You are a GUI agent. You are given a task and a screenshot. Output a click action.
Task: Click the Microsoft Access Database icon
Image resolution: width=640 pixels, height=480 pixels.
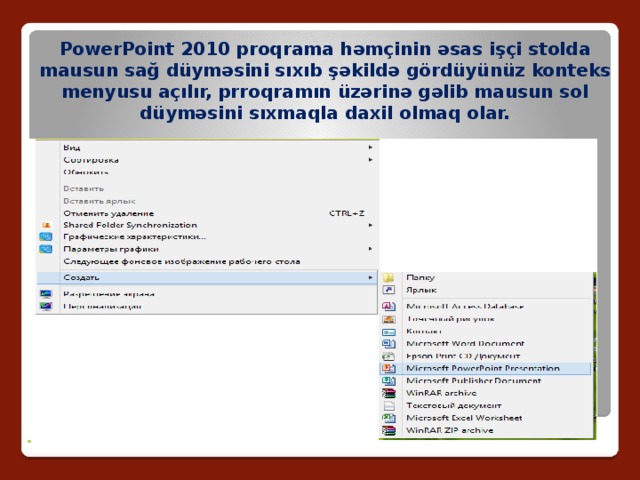pos(389,306)
